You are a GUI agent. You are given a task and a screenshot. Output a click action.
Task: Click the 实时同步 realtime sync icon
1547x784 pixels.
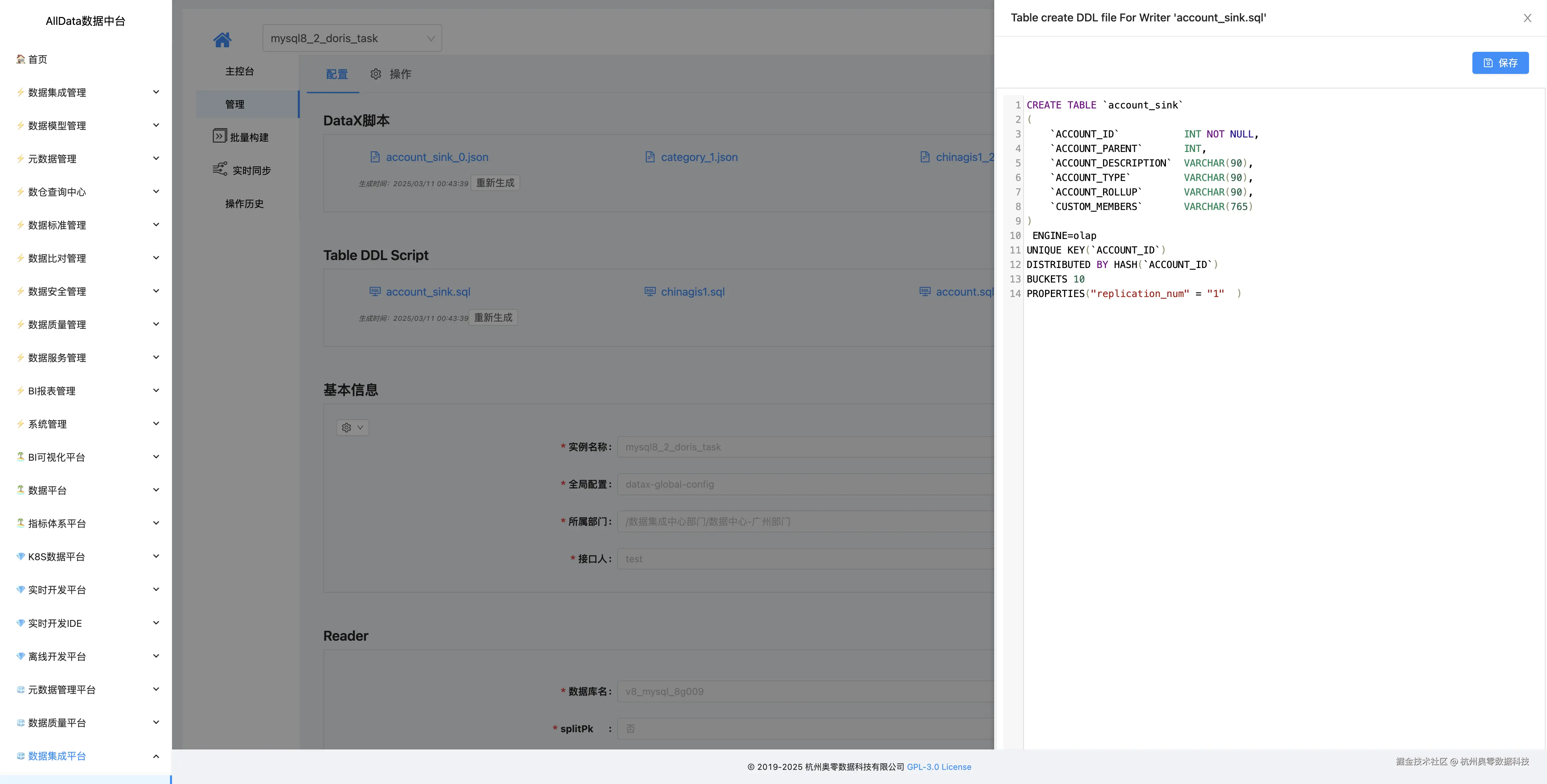[x=220, y=169]
